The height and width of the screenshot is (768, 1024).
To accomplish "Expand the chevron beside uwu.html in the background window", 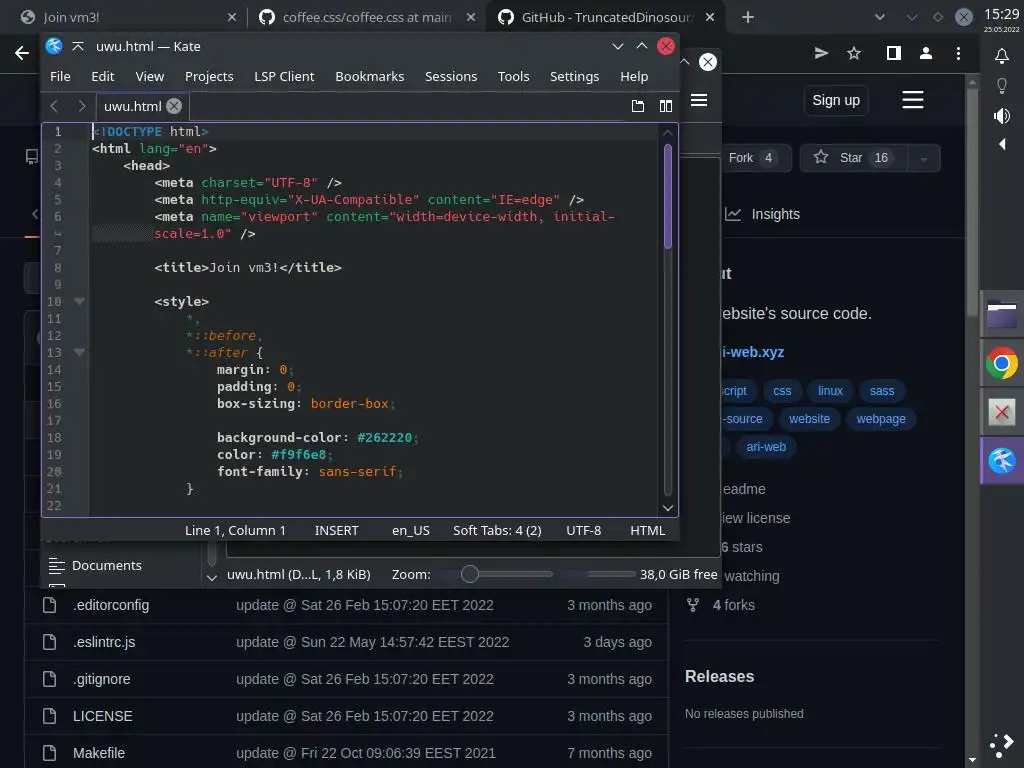I will tap(212, 577).
